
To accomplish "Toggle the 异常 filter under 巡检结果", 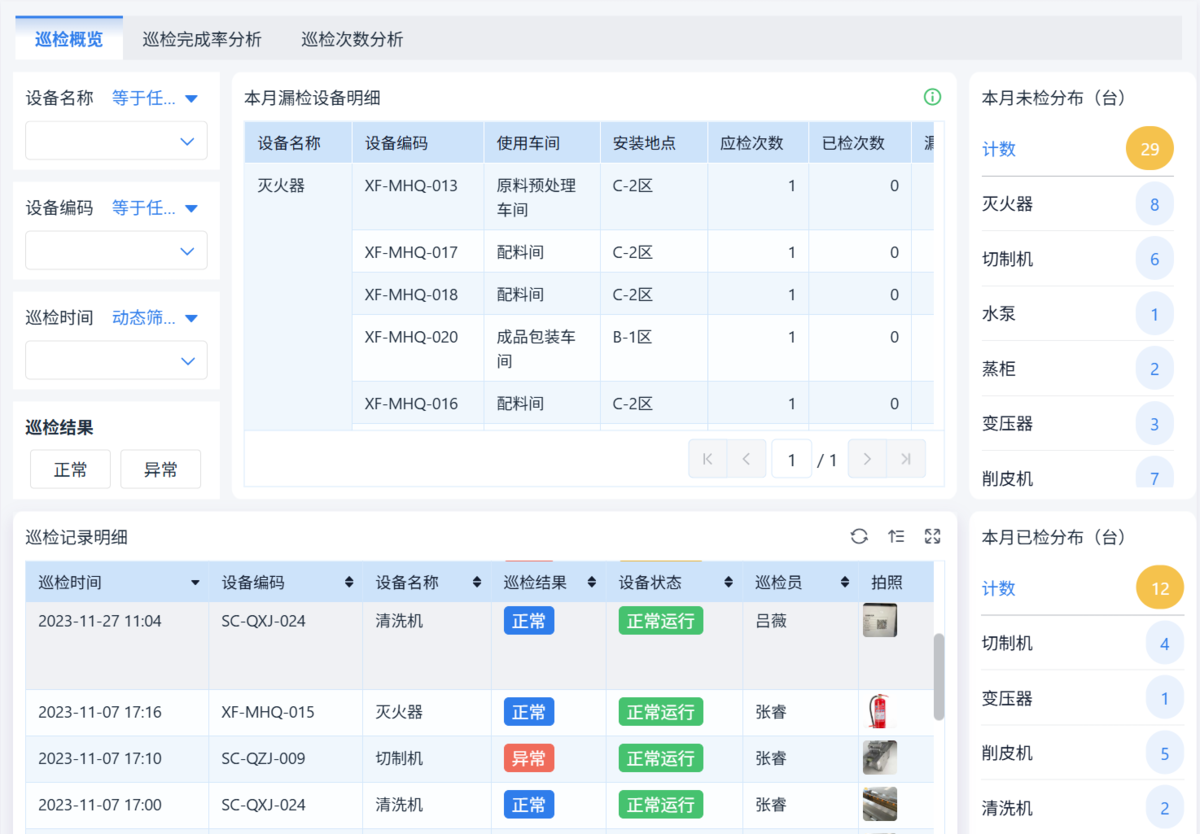I will point(160,469).
